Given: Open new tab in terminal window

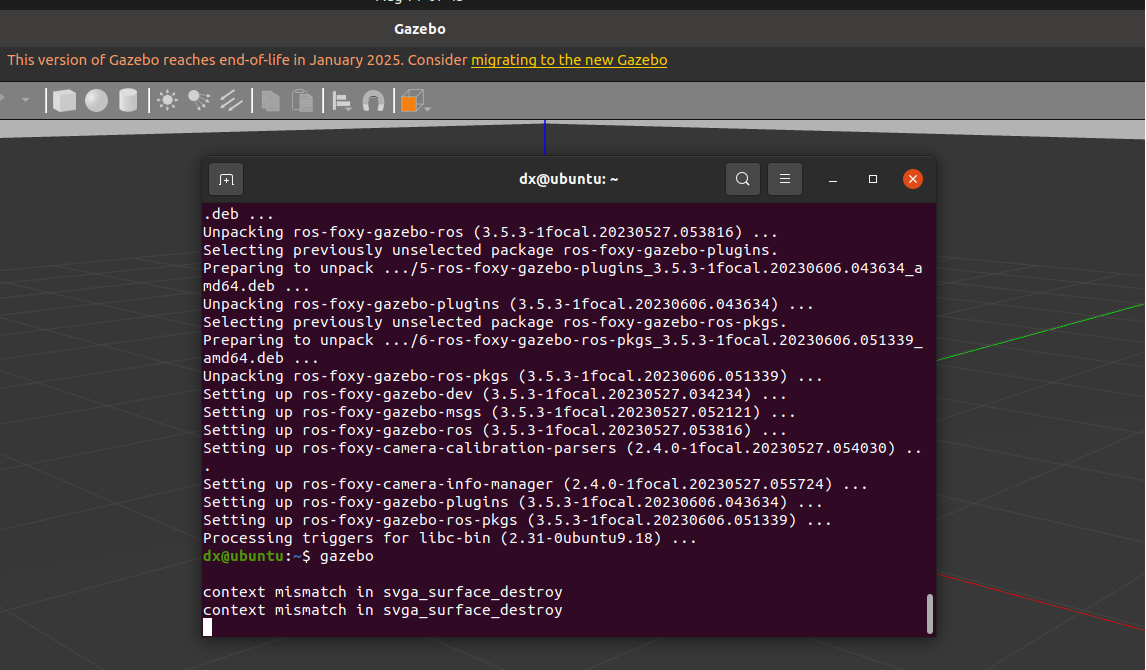Looking at the screenshot, I should 226,179.
